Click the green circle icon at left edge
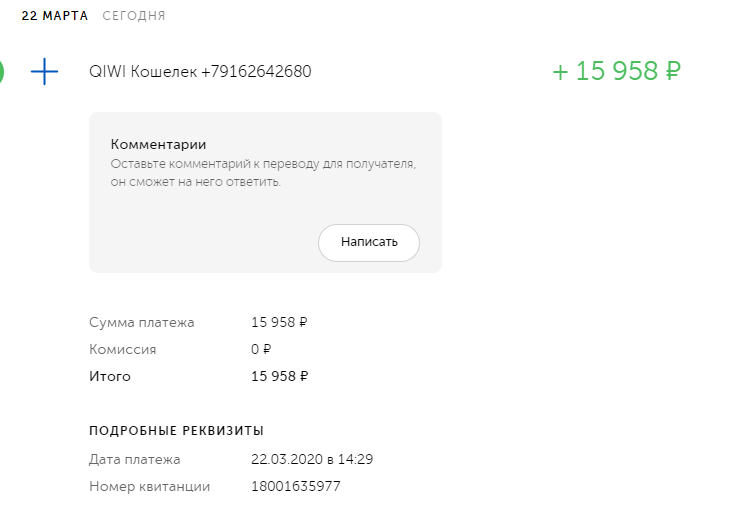The height and width of the screenshot is (505, 749). click(x=2, y=72)
